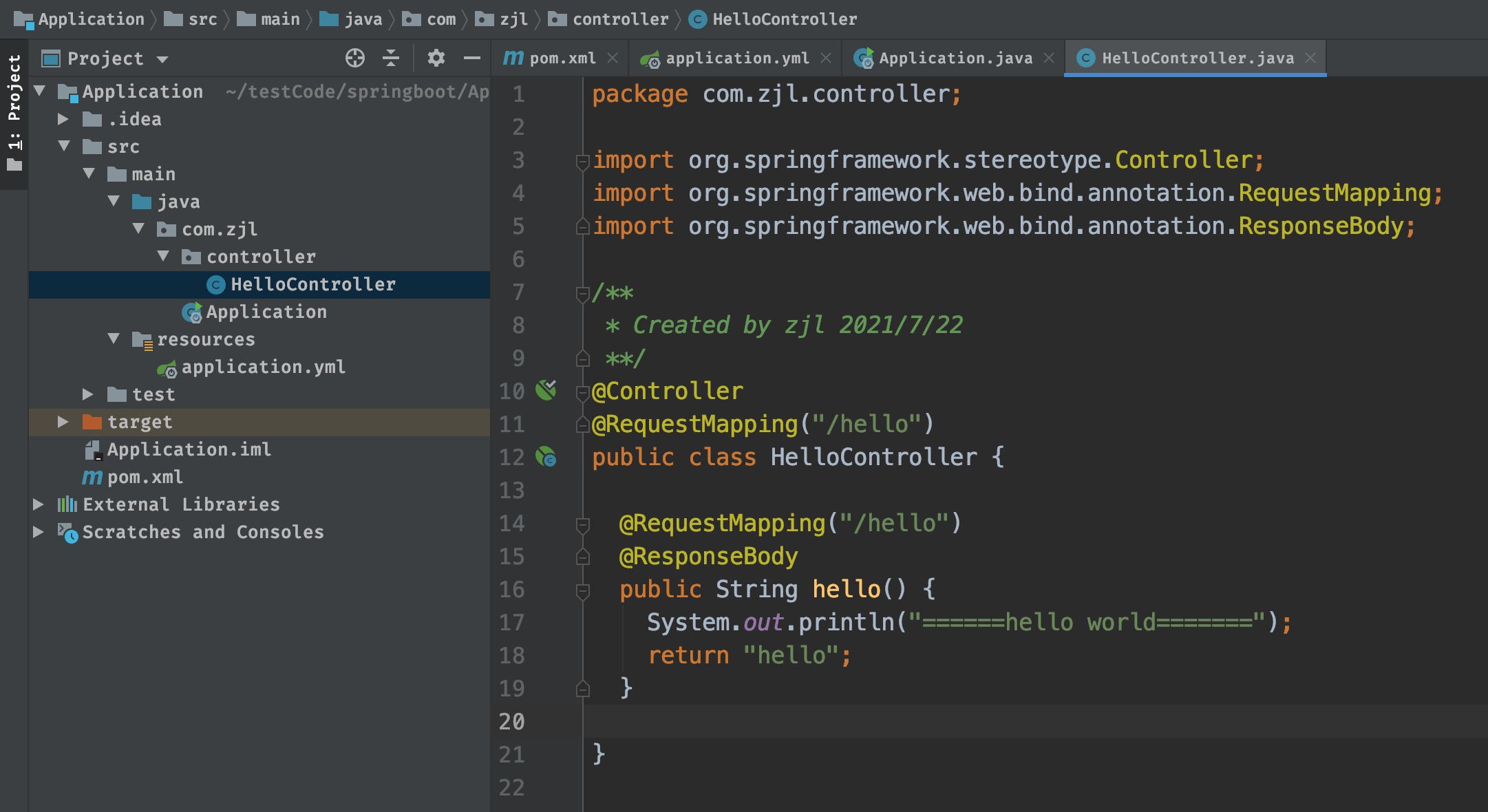1488x812 pixels.
Task: Fold method annotations at line 14
Action: tap(582, 525)
